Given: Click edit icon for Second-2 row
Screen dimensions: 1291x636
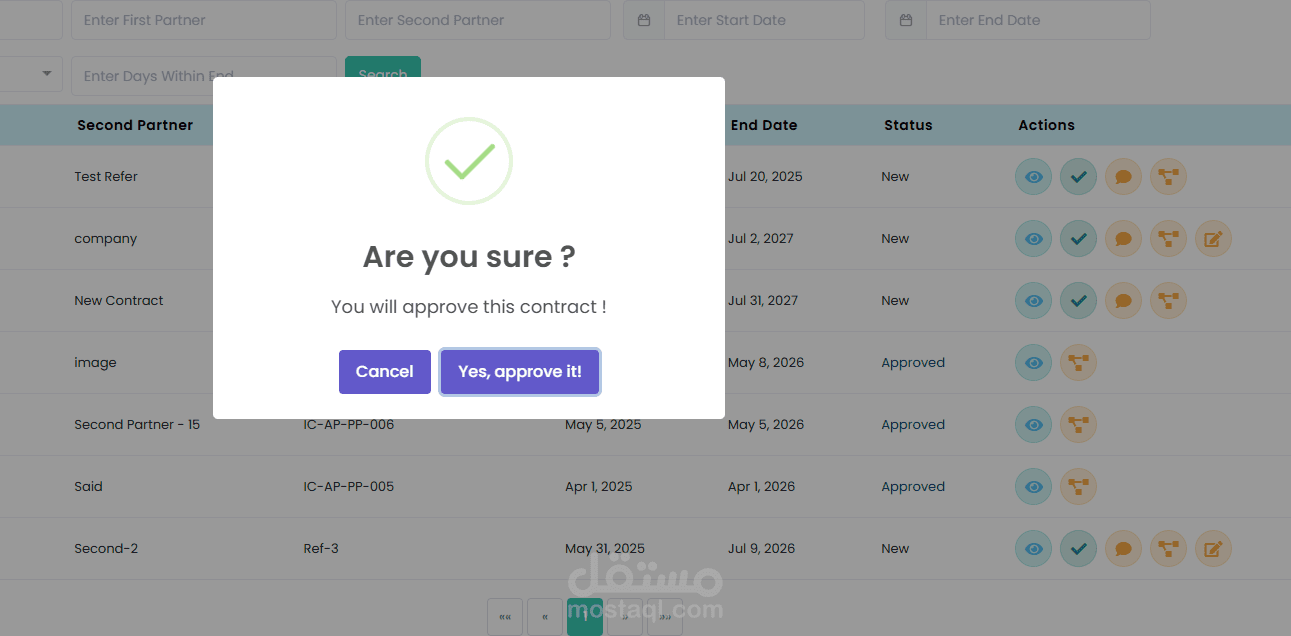Looking at the screenshot, I should tap(1213, 549).
